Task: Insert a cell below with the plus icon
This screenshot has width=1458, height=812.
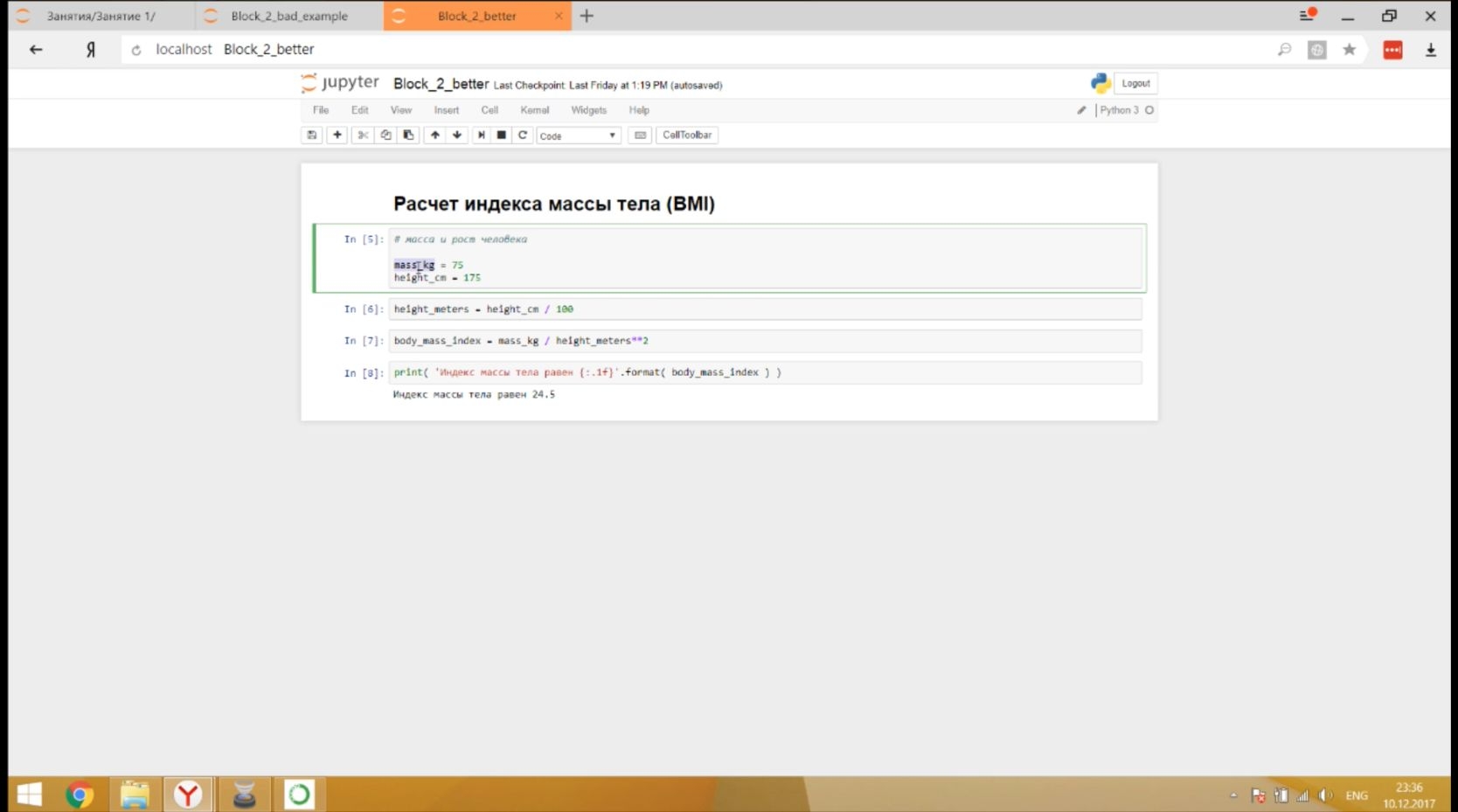Action: [x=337, y=135]
